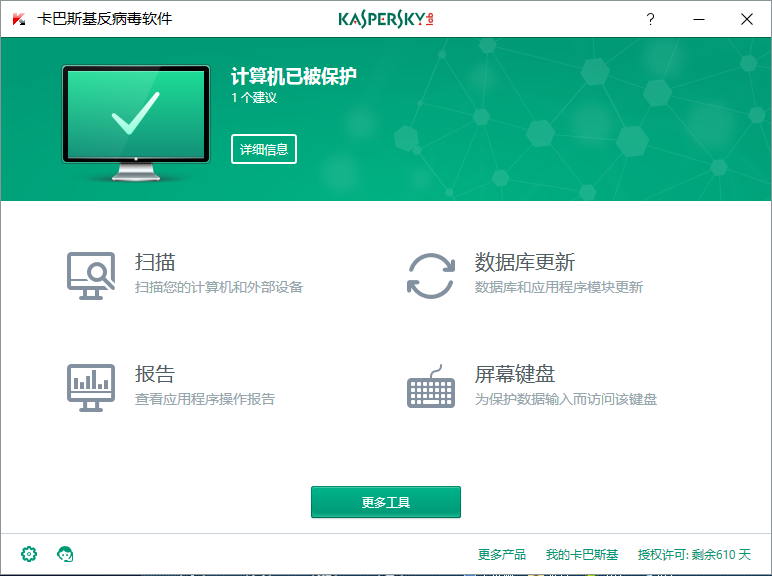The width and height of the screenshot is (772, 576).
Task: Open the 我的卡巴斯基 link
Action: pyautogui.click(x=582, y=555)
